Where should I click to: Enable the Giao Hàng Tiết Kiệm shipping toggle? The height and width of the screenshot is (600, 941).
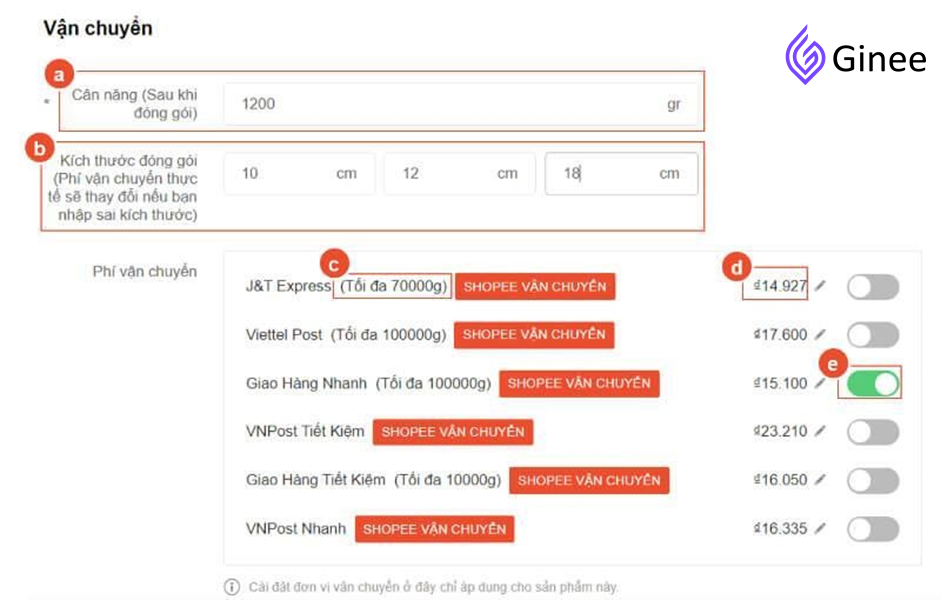(873, 481)
